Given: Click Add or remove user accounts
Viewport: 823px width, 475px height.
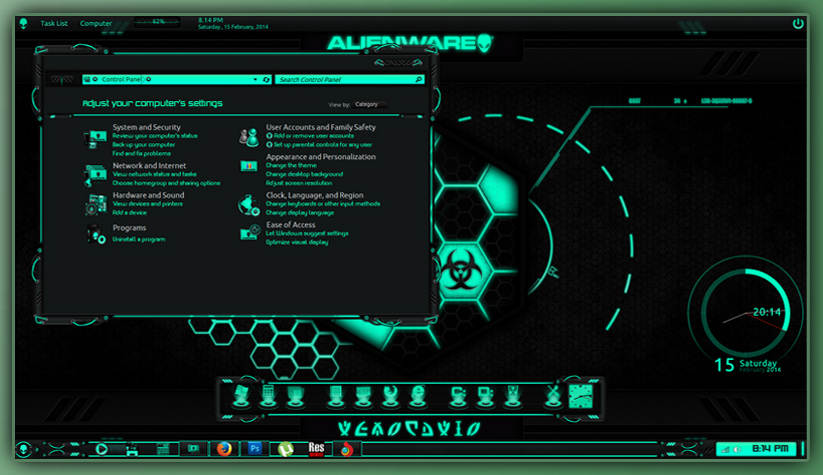Looking at the screenshot, I should (x=314, y=136).
